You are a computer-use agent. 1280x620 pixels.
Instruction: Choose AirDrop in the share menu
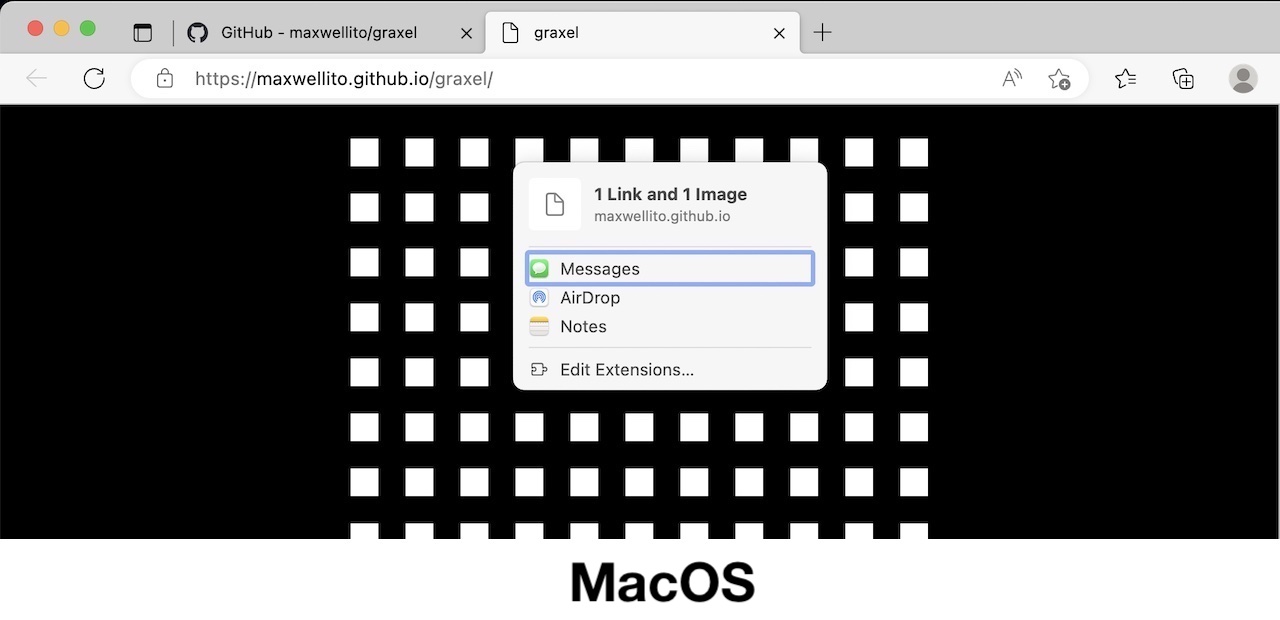coord(670,297)
